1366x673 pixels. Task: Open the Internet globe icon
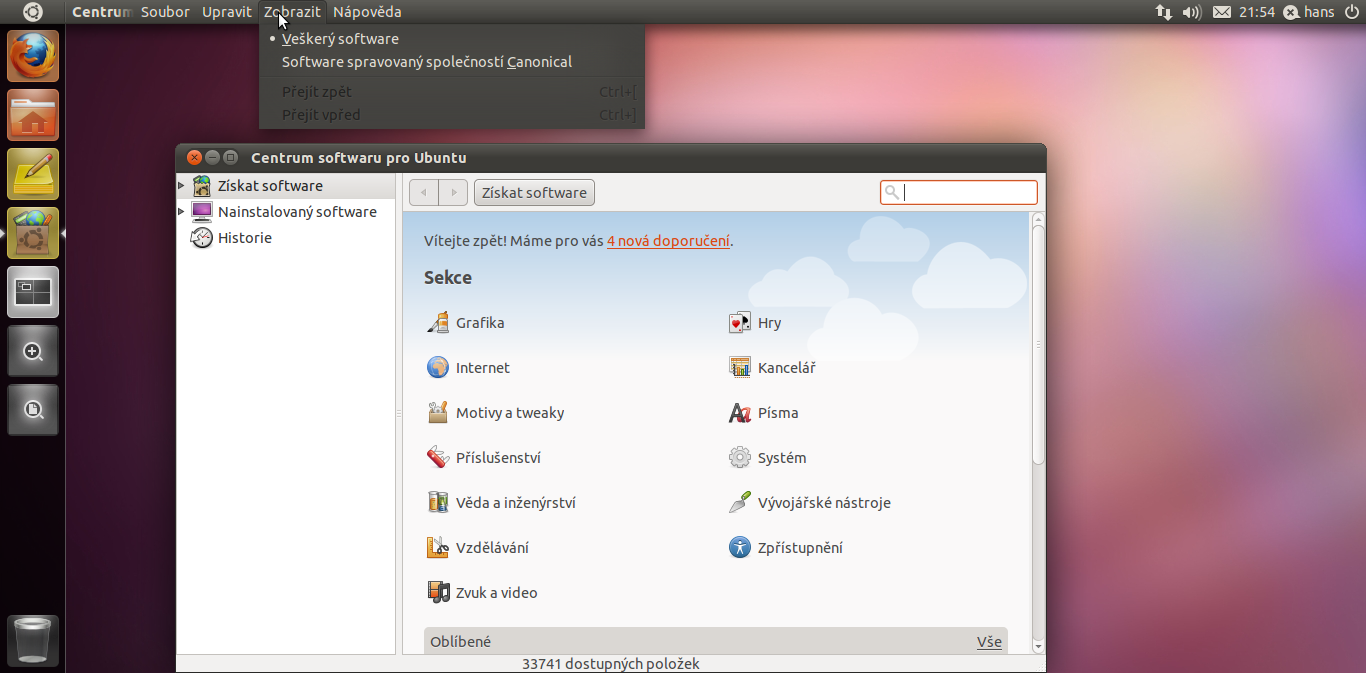pyautogui.click(x=438, y=368)
